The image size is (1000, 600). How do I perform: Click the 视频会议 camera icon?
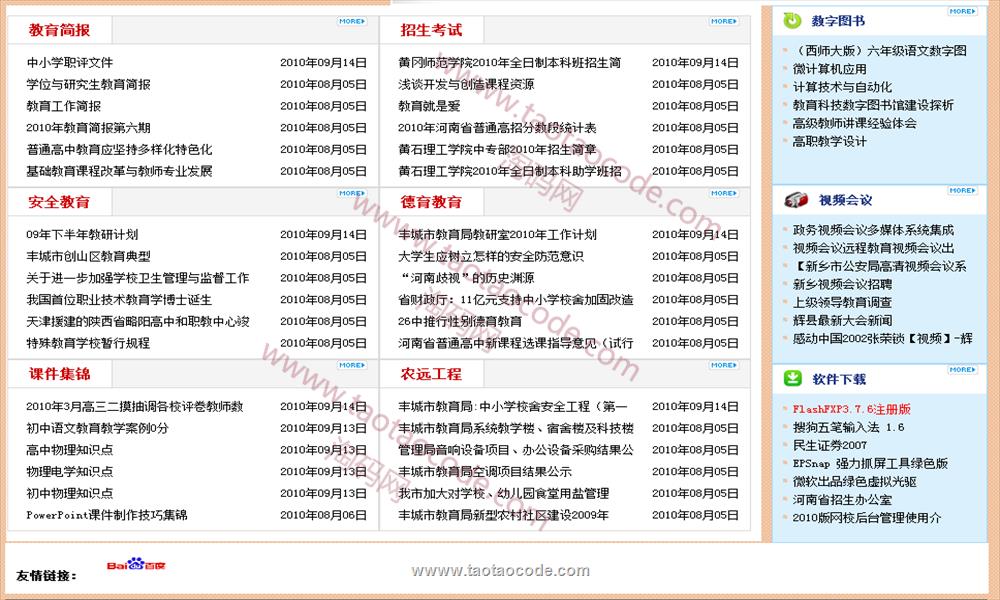(x=795, y=199)
